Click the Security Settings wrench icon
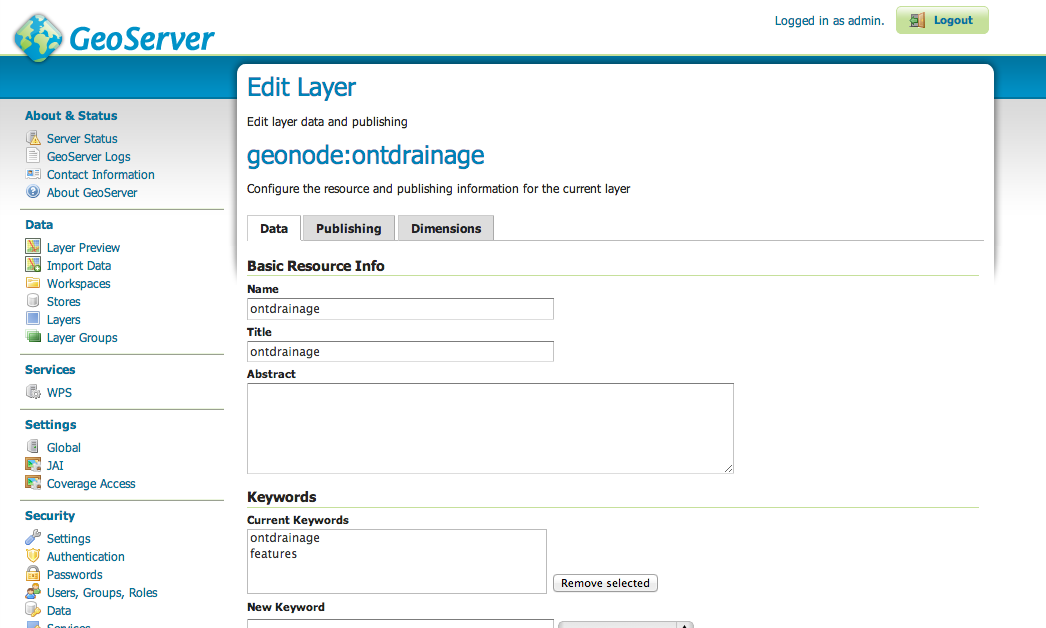Screen dimensions: 1046x628 33,537
